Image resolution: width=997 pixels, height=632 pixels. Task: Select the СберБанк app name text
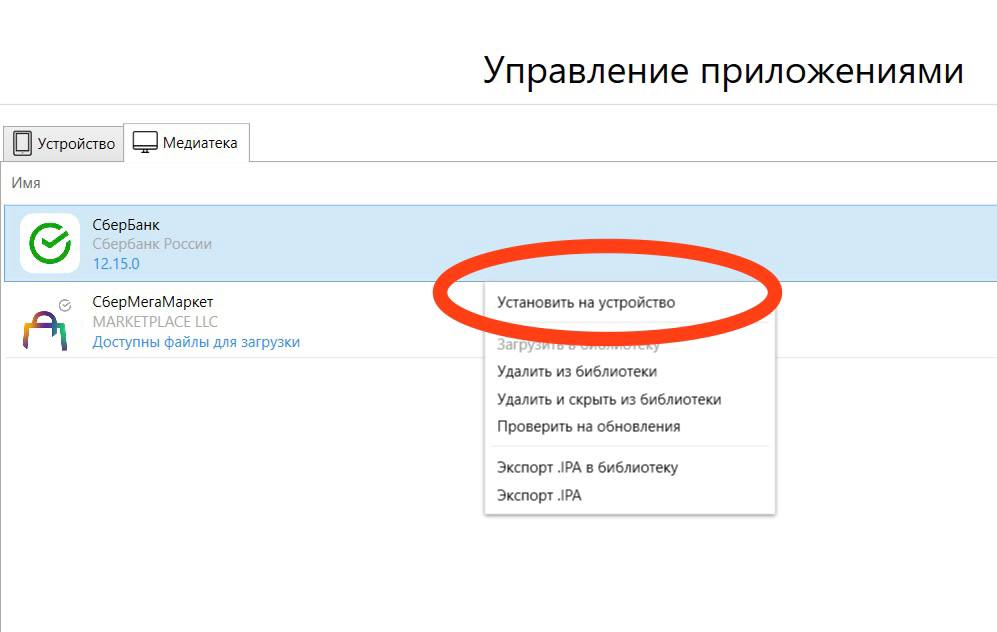point(126,224)
